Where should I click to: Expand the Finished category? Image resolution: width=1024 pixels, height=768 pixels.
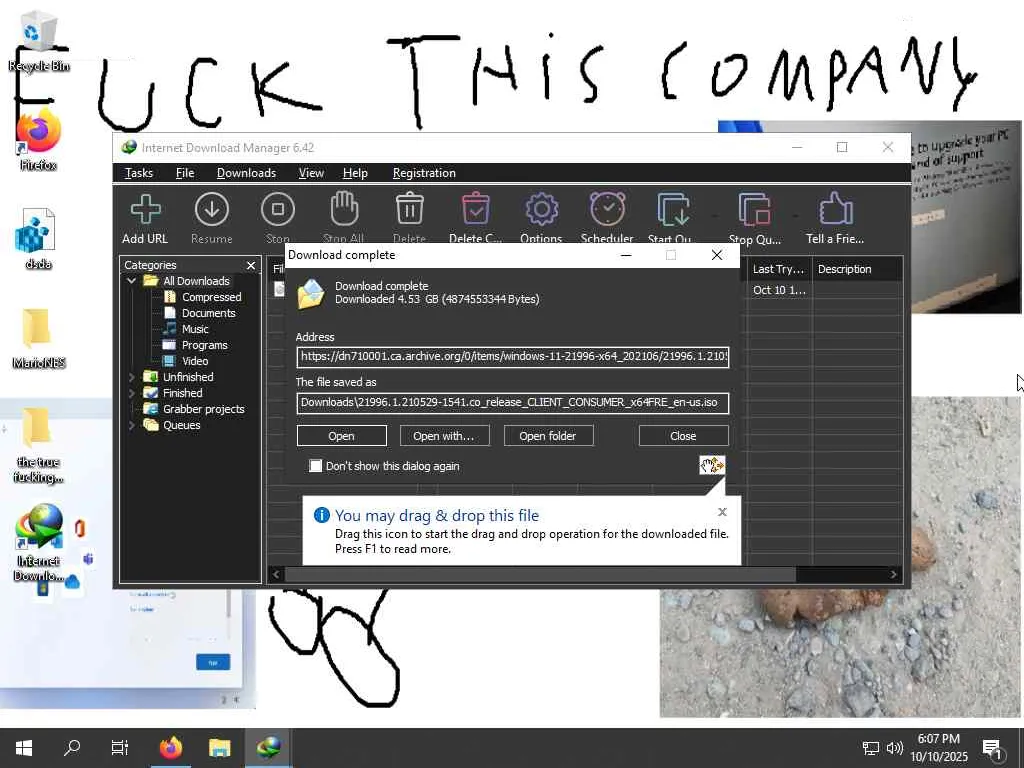[131, 393]
